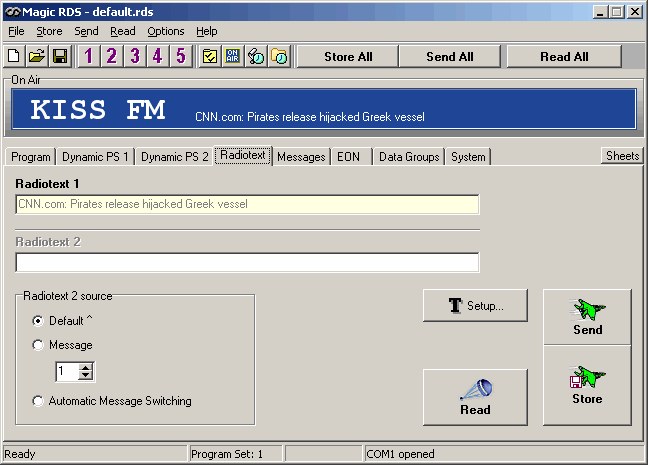Screen dimensions: 648x465
Task: Click 'Program Set: 1' in status bar
Action: (x=227, y=454)
